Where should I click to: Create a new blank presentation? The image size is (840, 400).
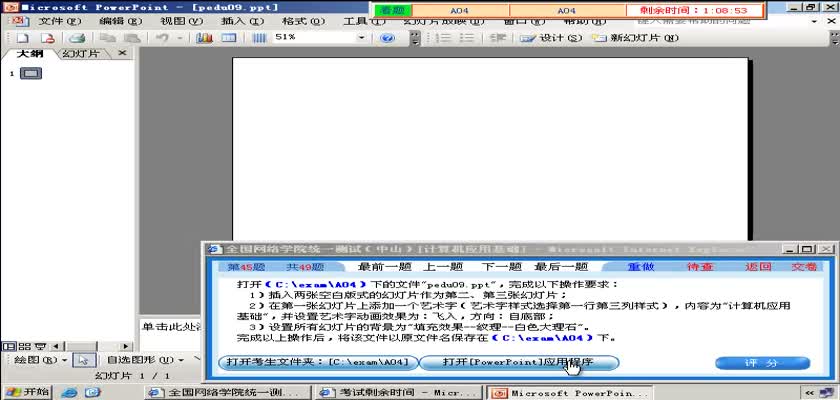click(22, 38)
